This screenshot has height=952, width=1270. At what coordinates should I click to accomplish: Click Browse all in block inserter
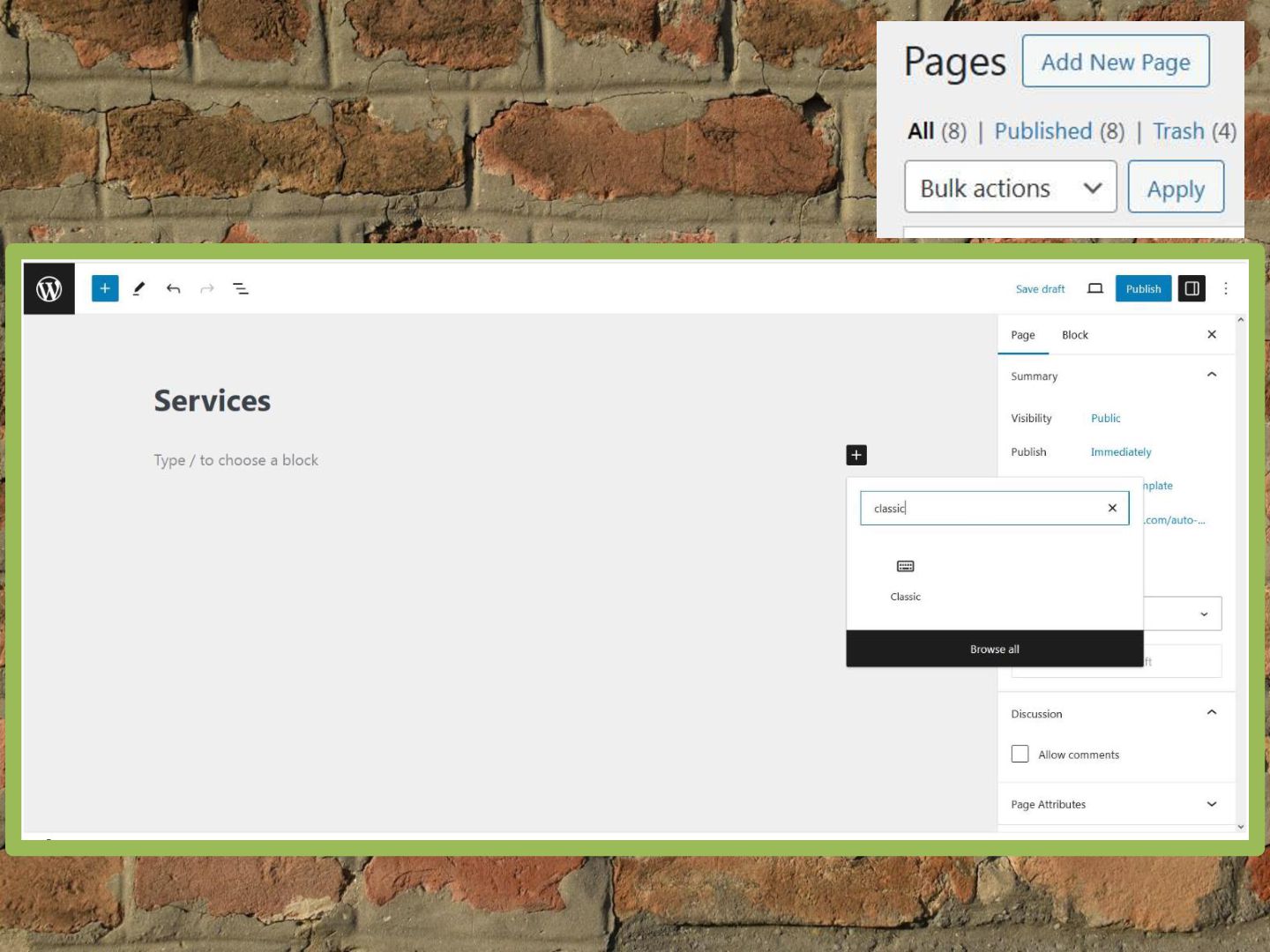pos(995,649)
